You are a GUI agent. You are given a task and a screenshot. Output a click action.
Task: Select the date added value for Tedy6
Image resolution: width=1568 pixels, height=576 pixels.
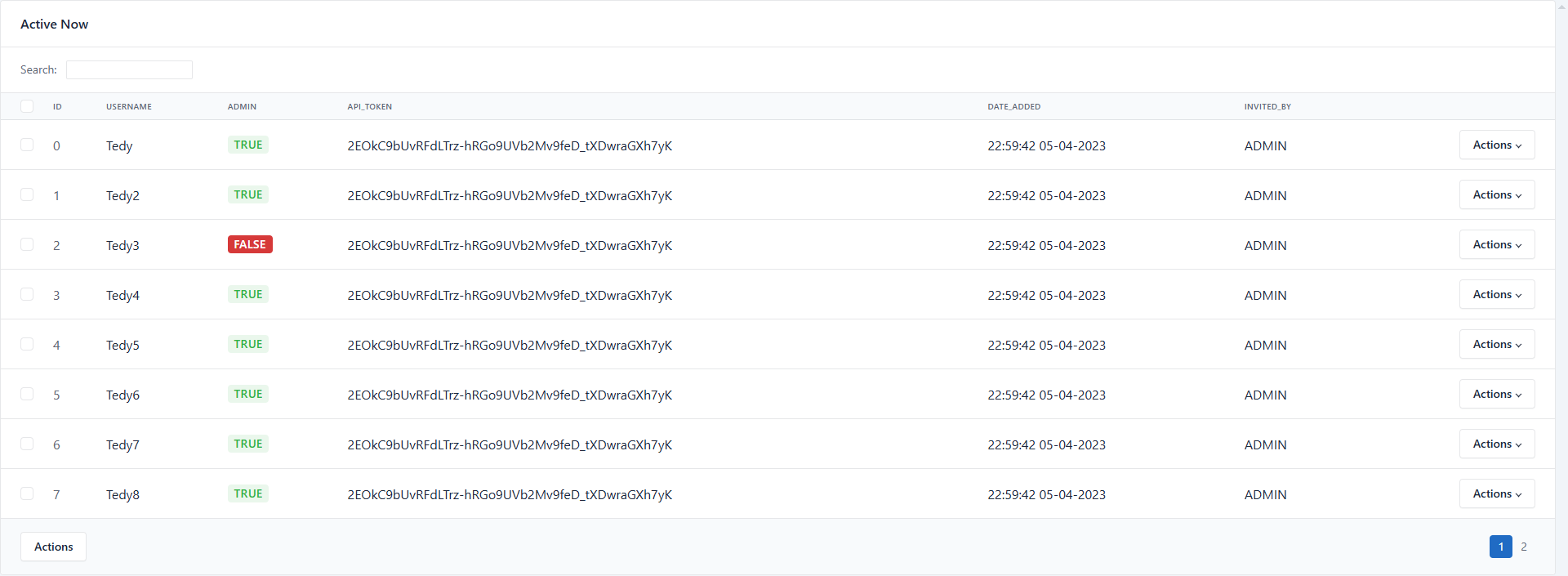point(1046,395)
